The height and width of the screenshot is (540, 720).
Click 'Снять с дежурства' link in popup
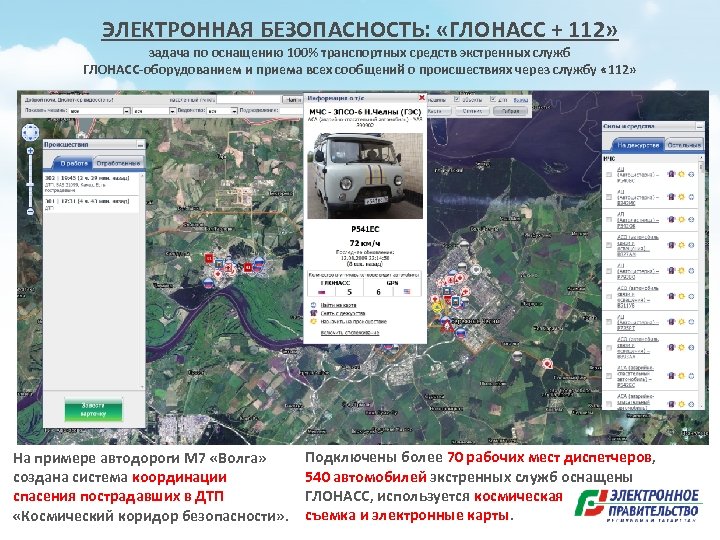[343, 313]
